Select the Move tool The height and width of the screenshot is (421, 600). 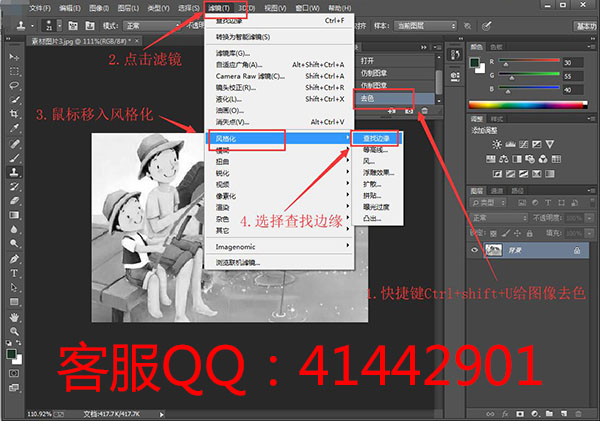[x=14, y=57]
